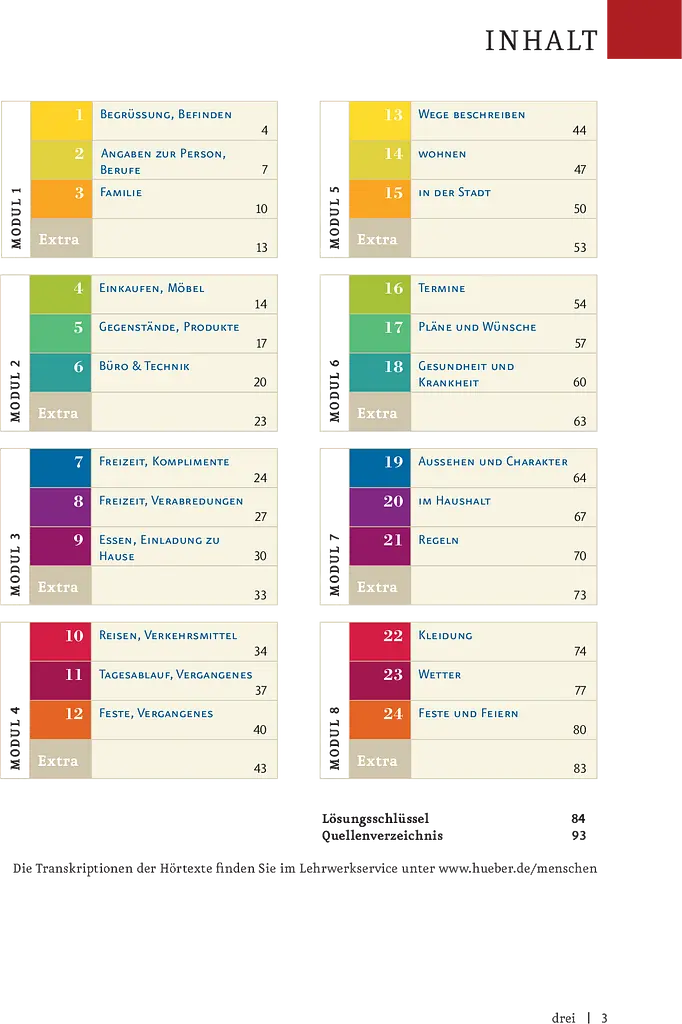The height and width of the screenshot is (1024, 682).
Task: Open the chapter "Aussehen und Charakter"
Action: pyautogui.click(x=493, y=461)
